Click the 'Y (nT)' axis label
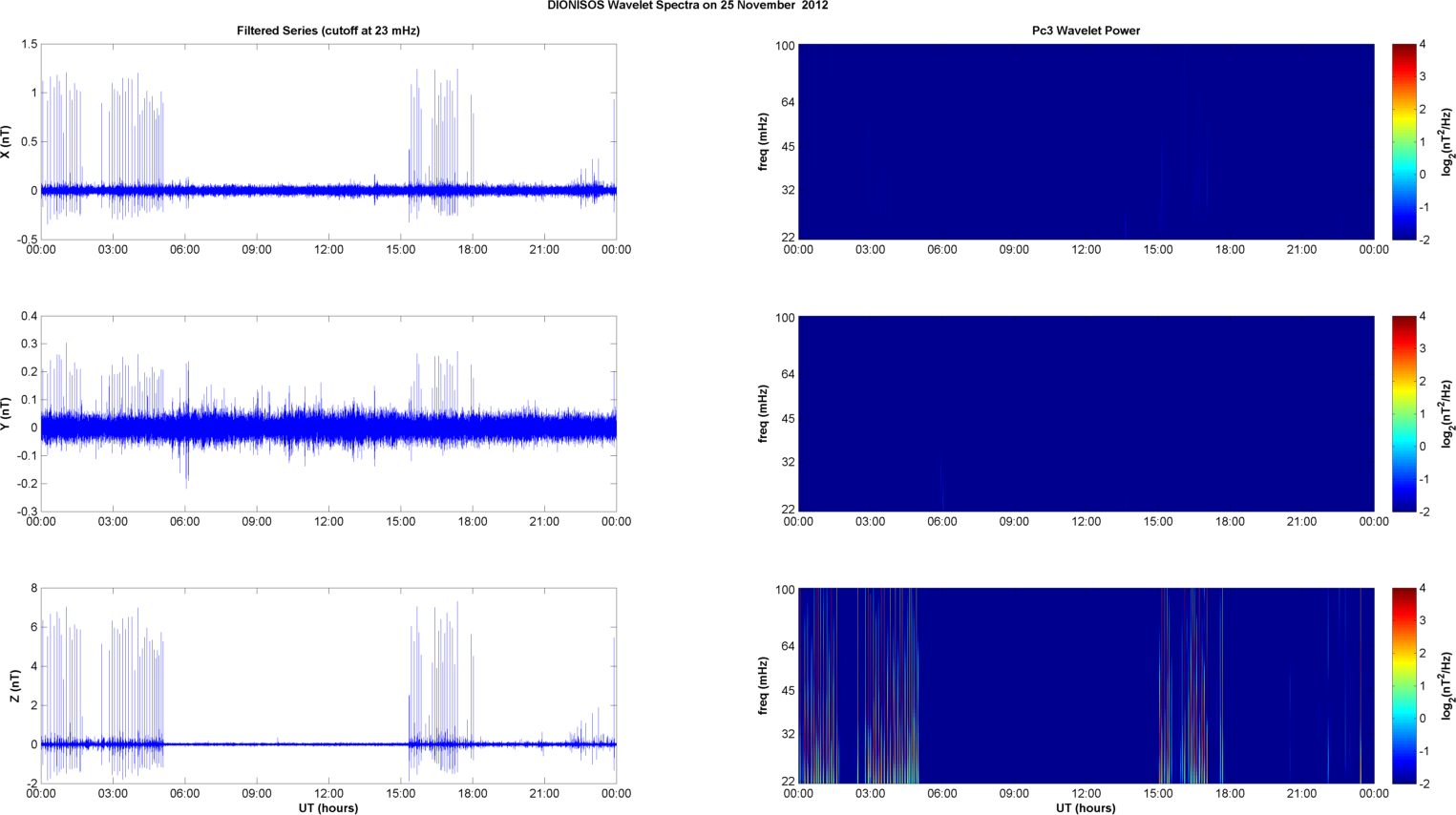Viewport: 1456px width, 815px height. 7,414
